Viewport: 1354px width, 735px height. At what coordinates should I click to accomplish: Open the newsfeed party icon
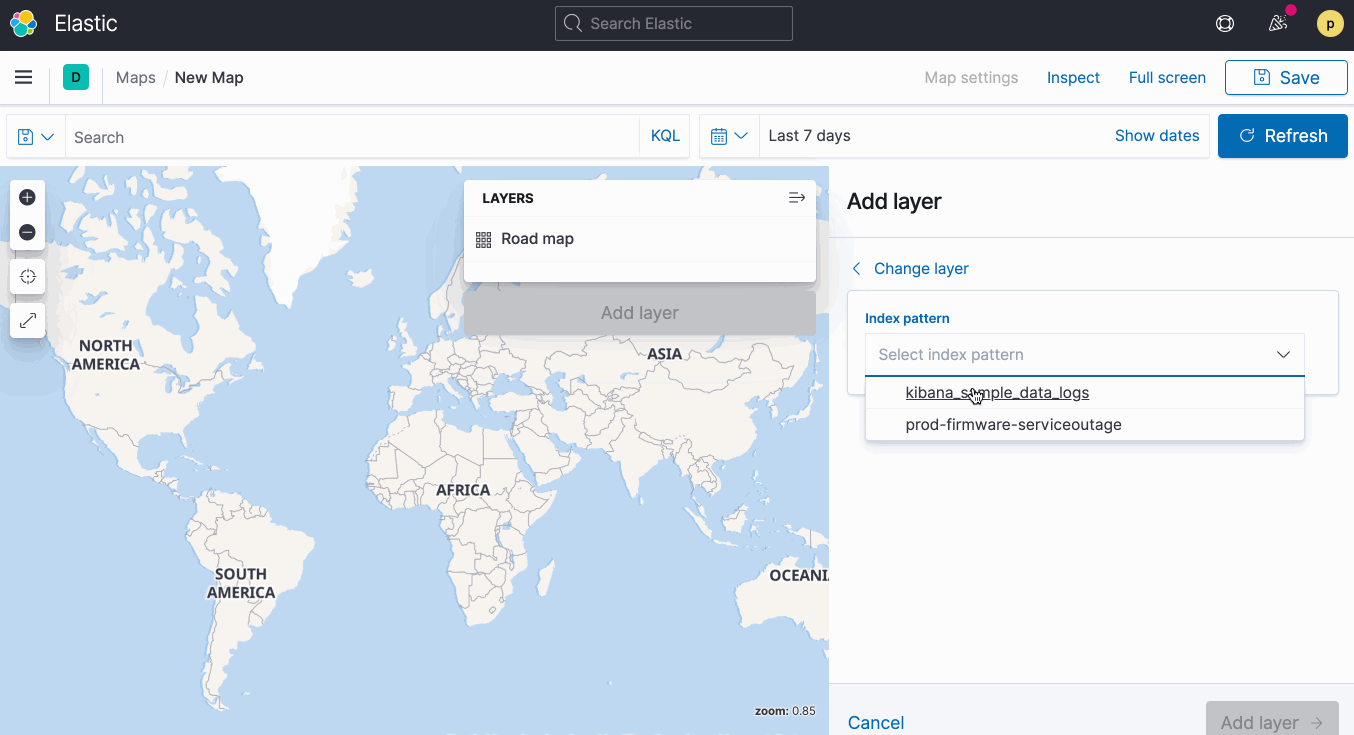click(1278, 24)
